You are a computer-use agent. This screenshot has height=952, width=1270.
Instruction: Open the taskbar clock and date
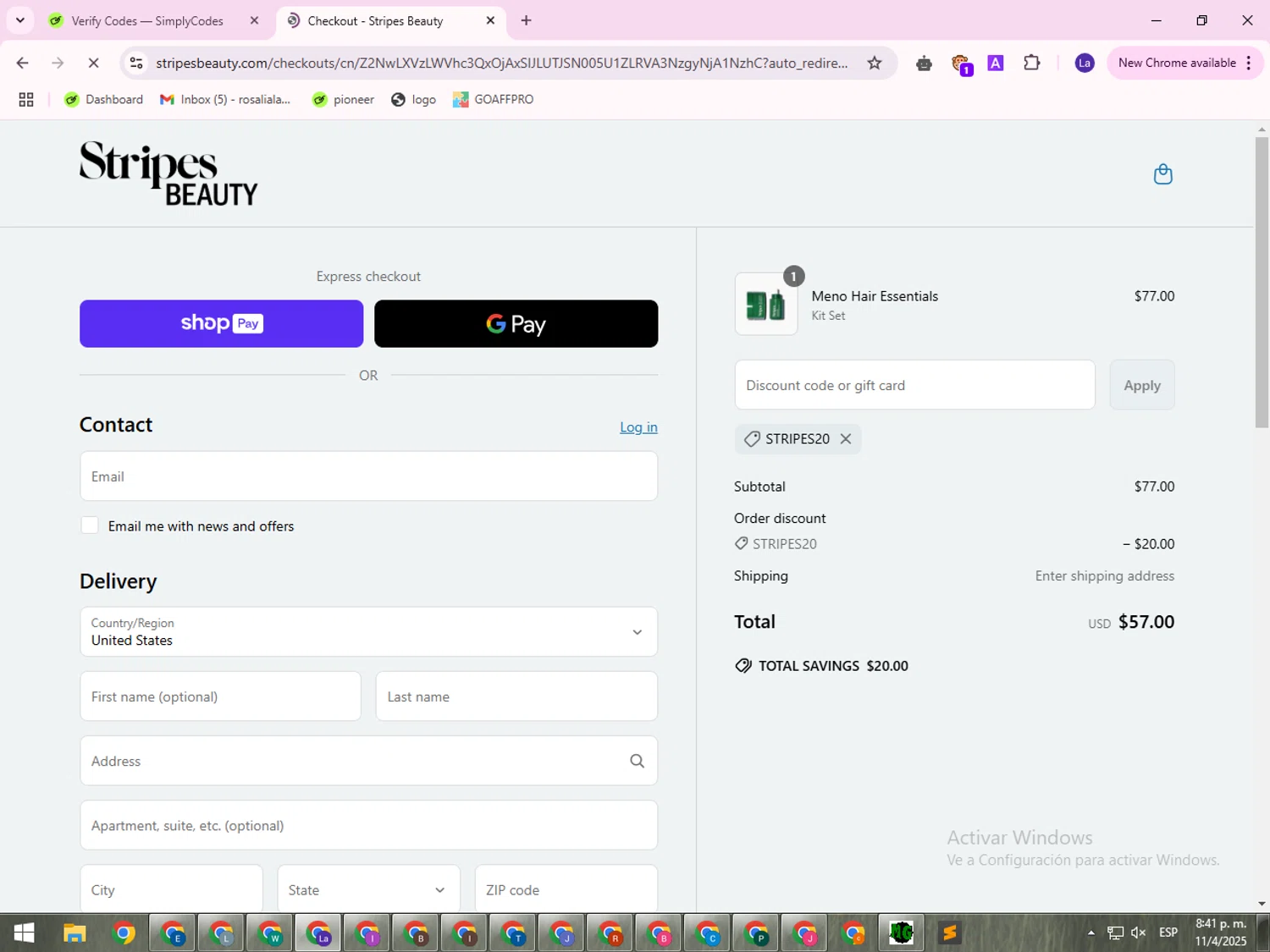(1221, 933)
